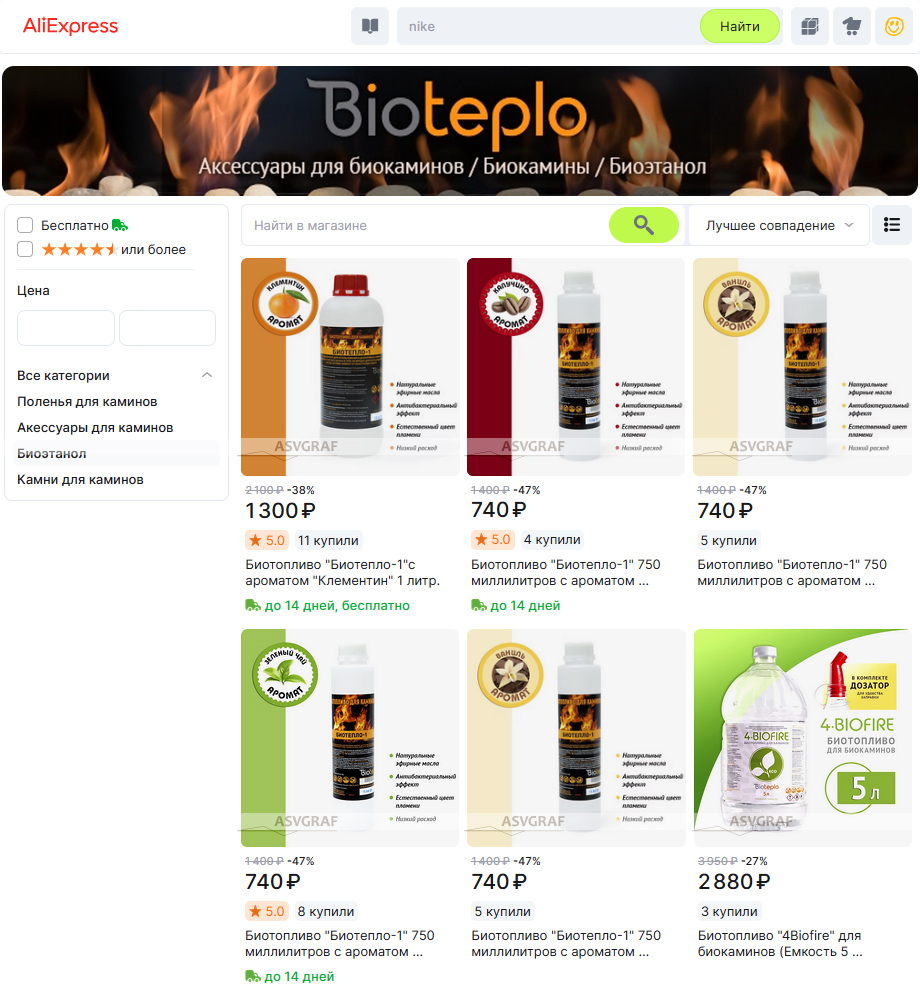The height and width of the screenshot is (990, 920).
Task: Select Поленья для каминов category
Action: pyautogui.click(x=87, y=402)
